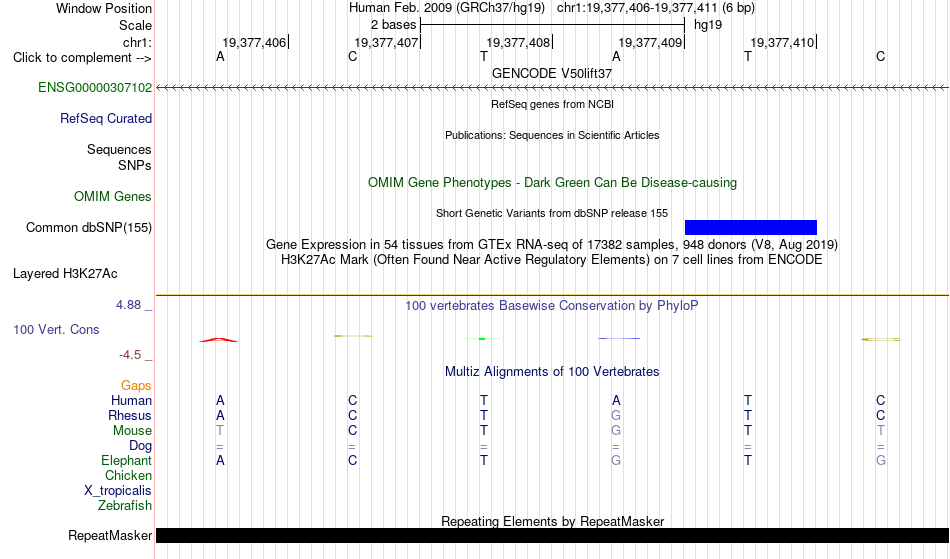Click the Chicken species label
The image size is (950, 559).
click(x=128, y=475)
